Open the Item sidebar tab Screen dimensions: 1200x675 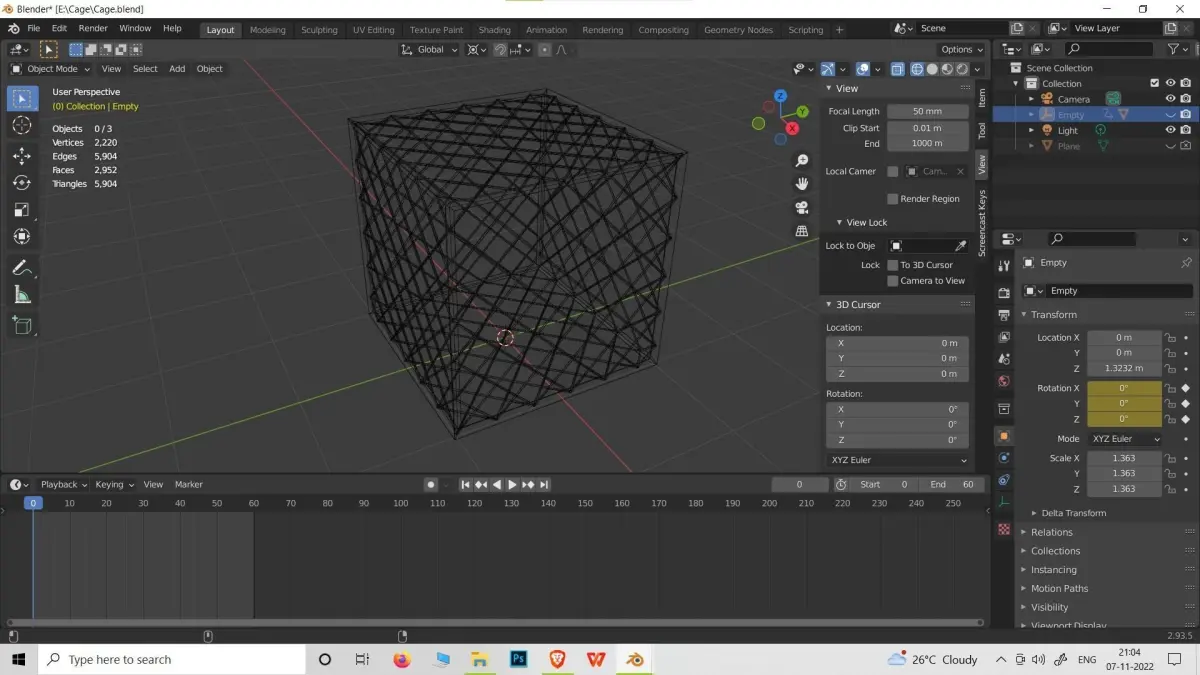(x=982, y=97)
